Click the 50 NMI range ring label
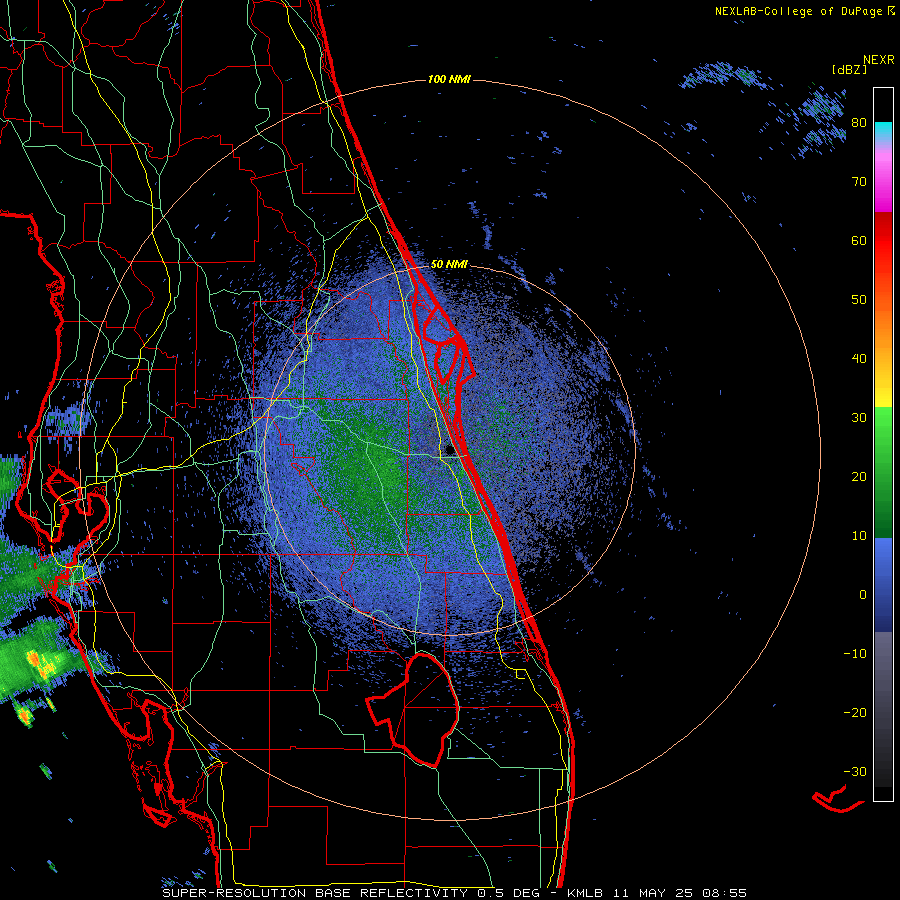Viewport: 900px width, 900px height. click(x=449, y=264)
